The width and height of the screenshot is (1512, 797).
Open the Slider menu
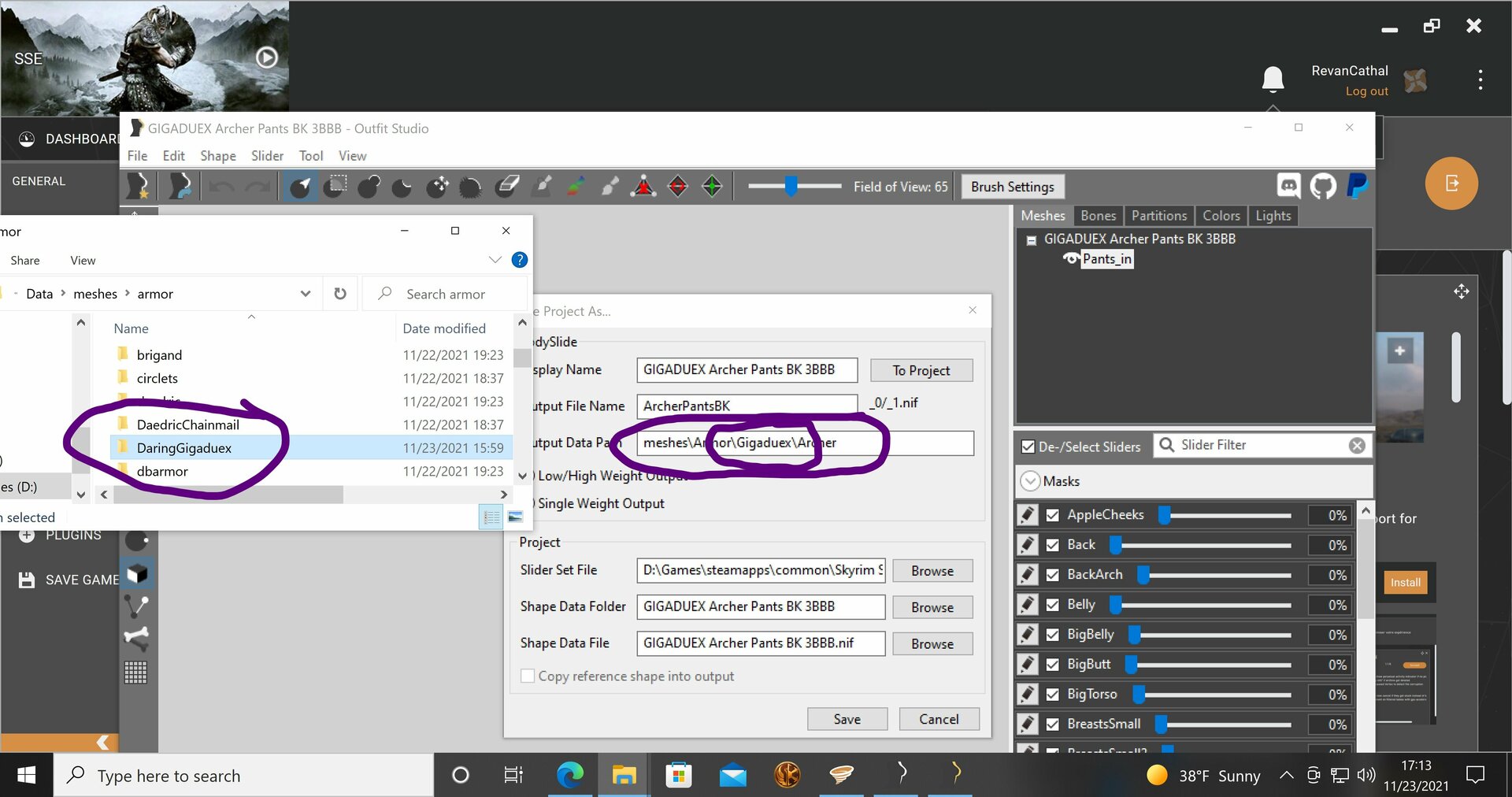coord(268,156)
